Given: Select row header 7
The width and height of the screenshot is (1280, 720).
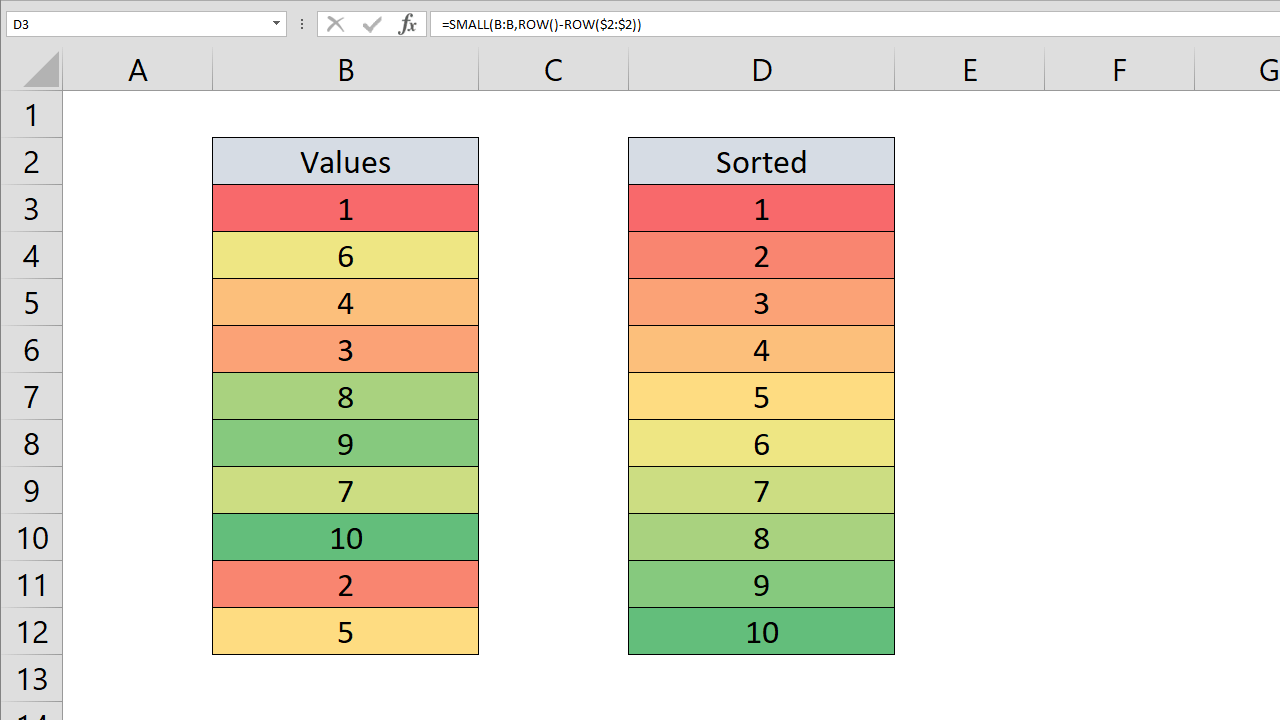Looking at the screenshot, I should pos(32,396).
